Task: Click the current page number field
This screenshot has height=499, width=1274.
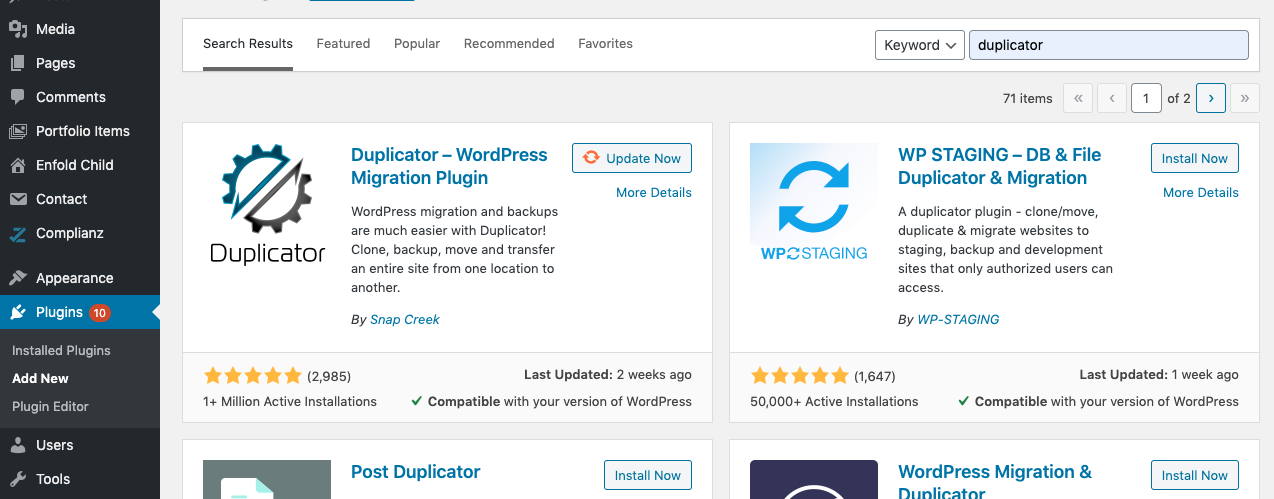Action: click(1146, 98)
